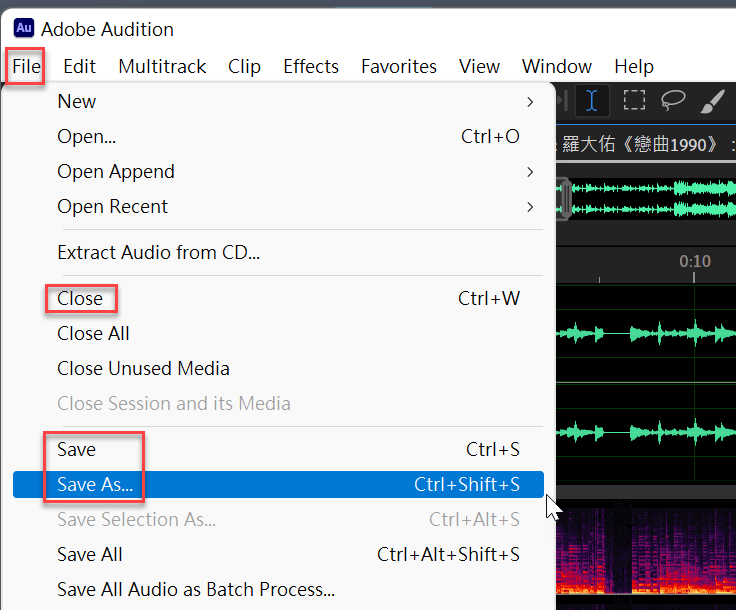Open the Edit menu
Screen dimensions: 736x610
tap(79, 66)
